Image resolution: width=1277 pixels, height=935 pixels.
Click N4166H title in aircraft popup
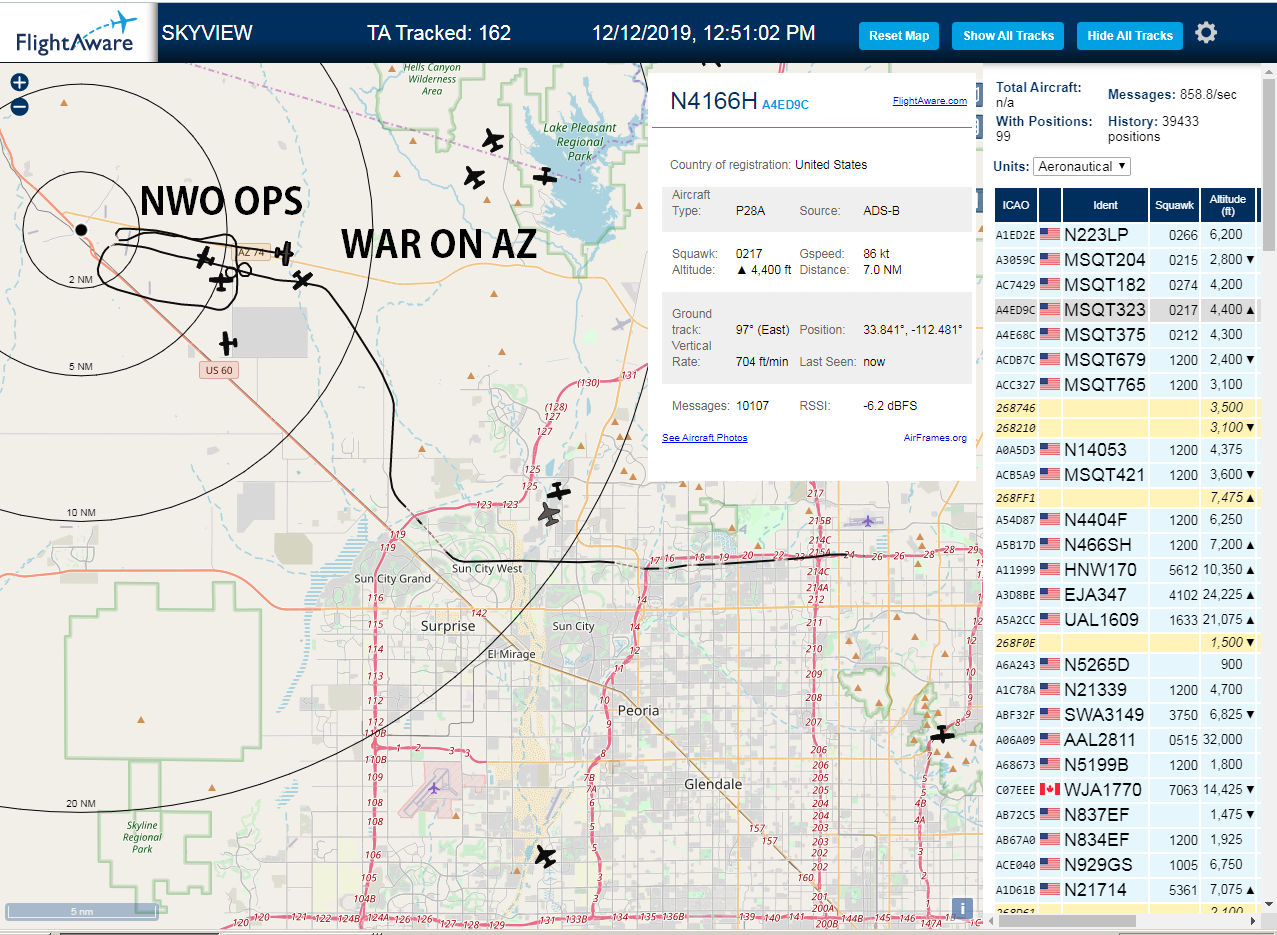713,100
